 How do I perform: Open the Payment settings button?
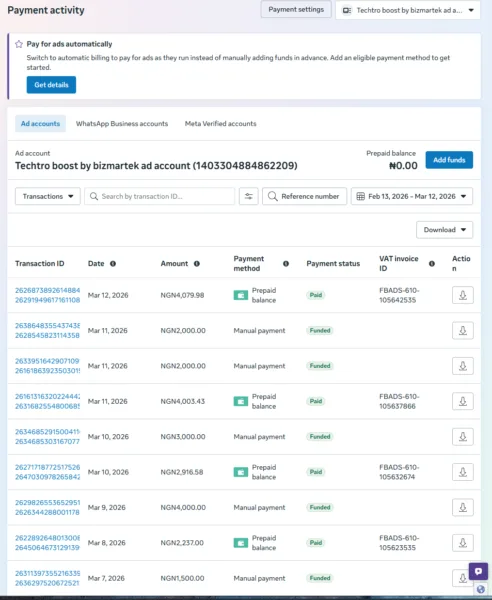click(296, 10)
